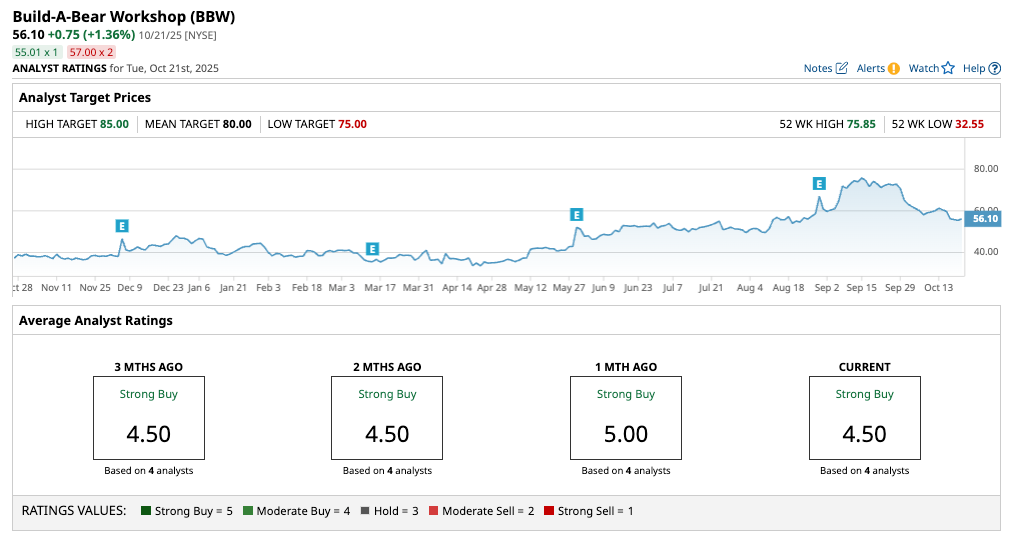This screenshot has height=539, width=1015.
Task: Open the Alerts link
Action: point(870,68)
